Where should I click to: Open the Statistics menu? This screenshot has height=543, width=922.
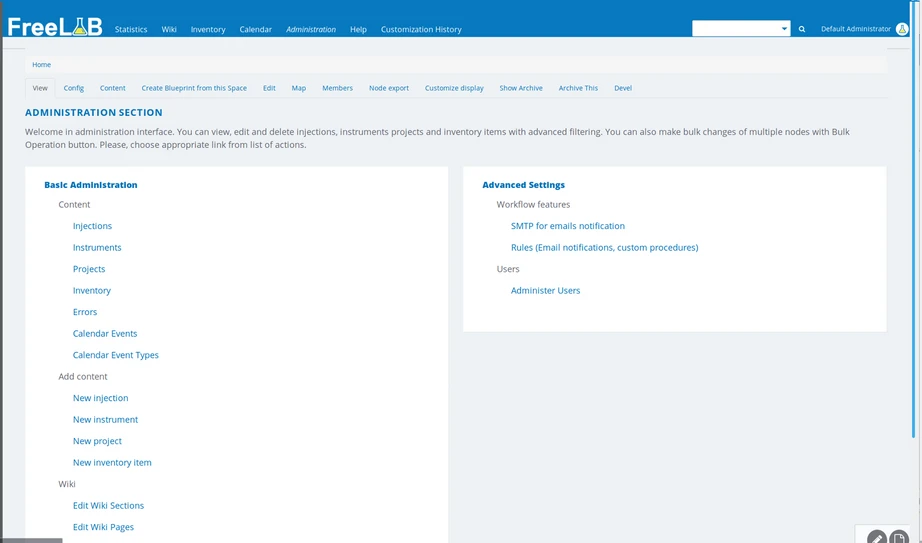tap(131, 29)
